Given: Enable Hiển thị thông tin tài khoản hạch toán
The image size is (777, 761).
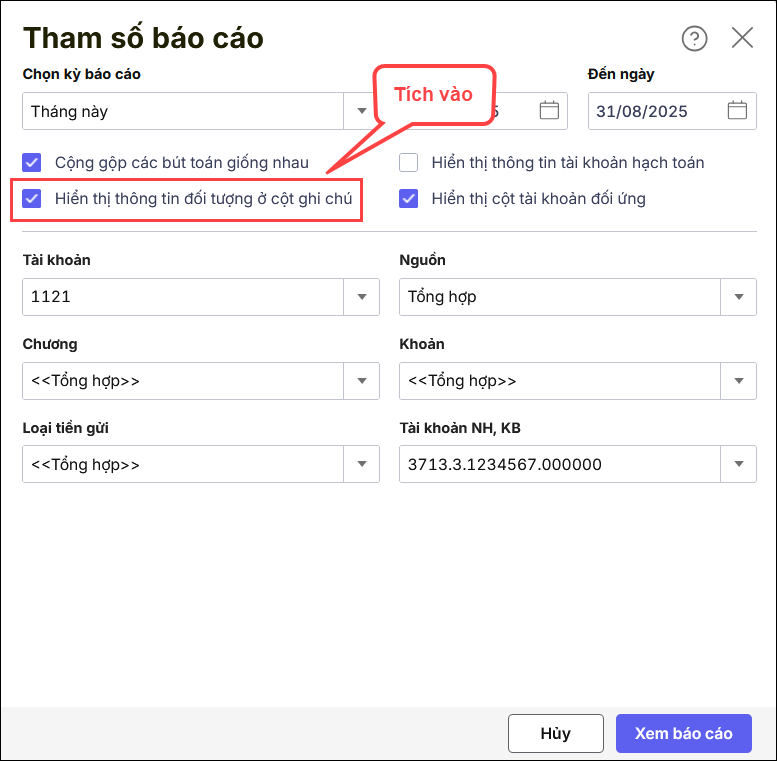Looking at the screenshot, I should [408, 162].
